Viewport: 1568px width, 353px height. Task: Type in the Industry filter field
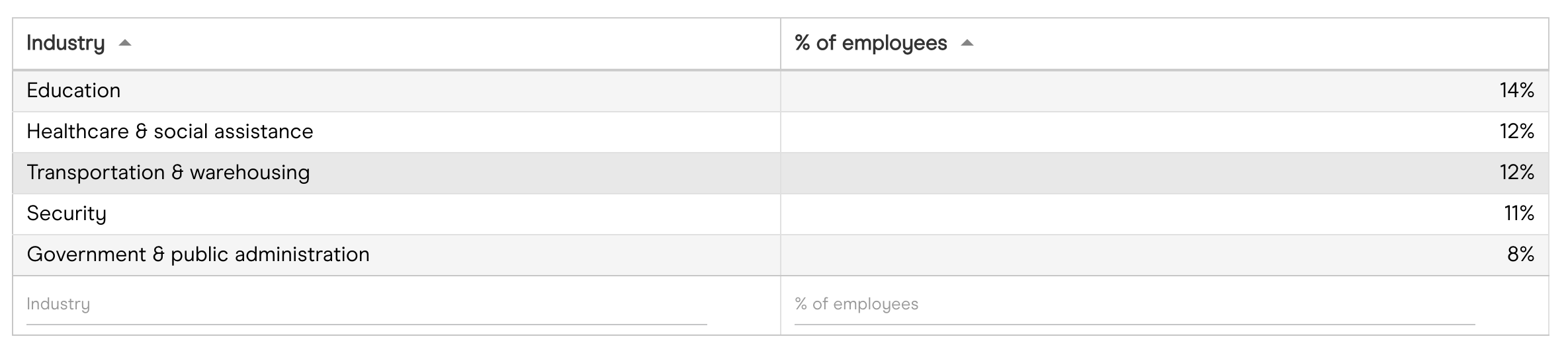pyautogui.click(x=366, y=304)
